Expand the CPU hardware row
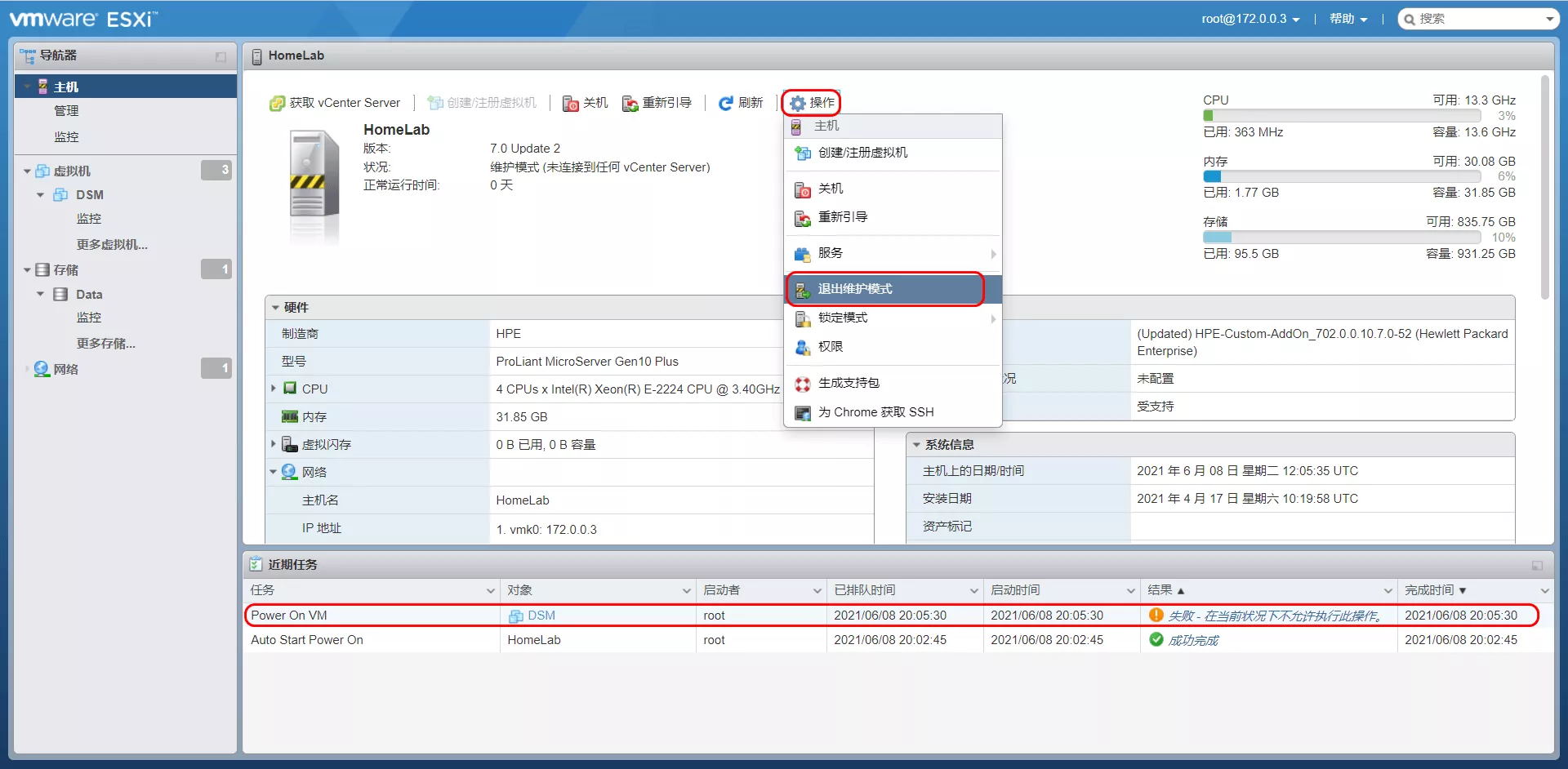 tap(274, 389)
